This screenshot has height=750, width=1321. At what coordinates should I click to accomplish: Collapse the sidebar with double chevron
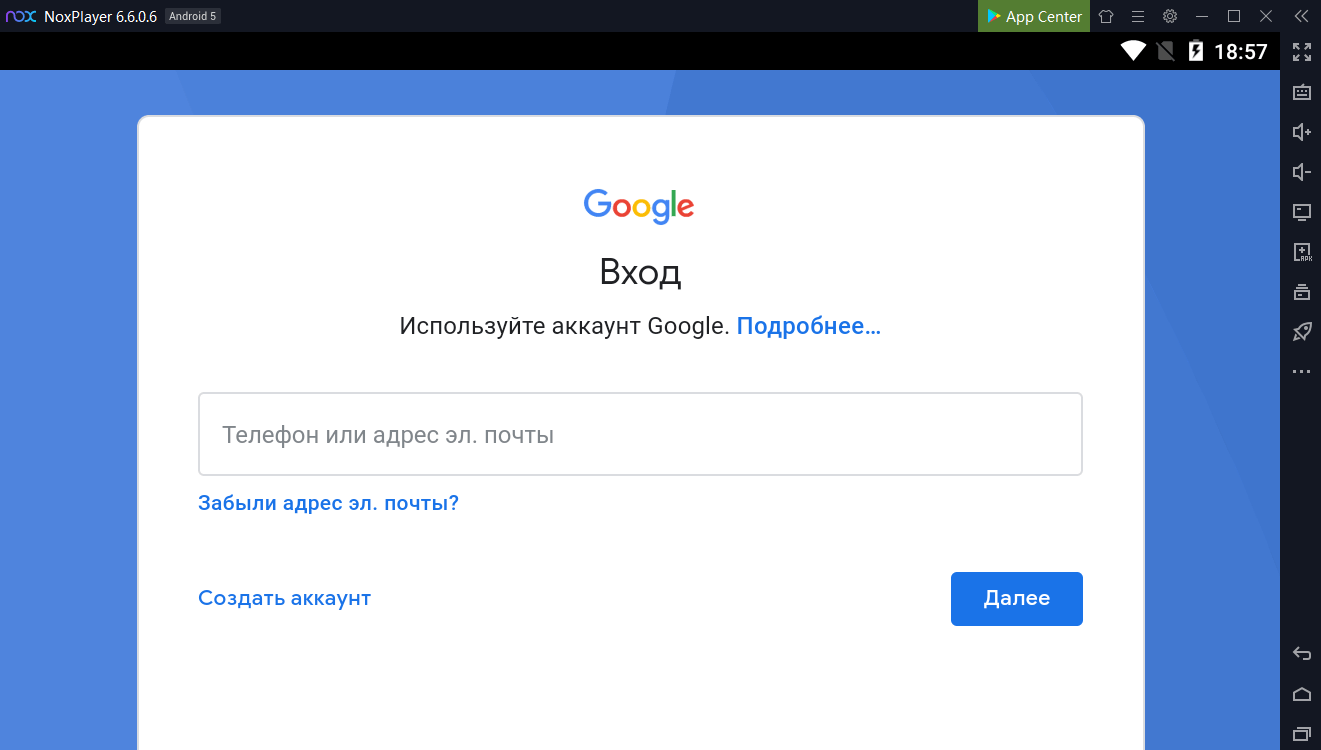coord(1301,16)
